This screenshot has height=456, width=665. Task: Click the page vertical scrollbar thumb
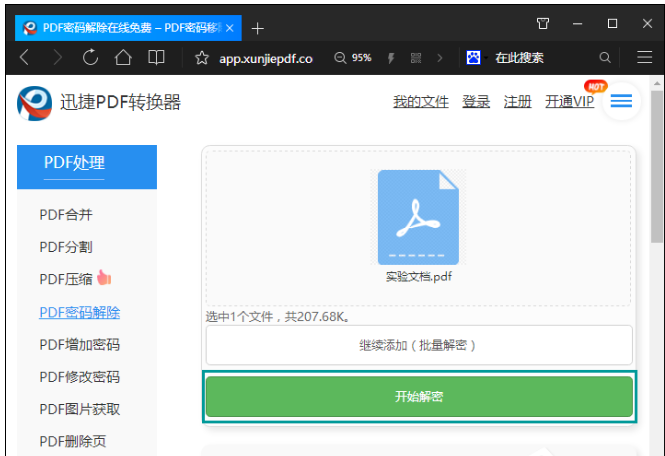657,166
